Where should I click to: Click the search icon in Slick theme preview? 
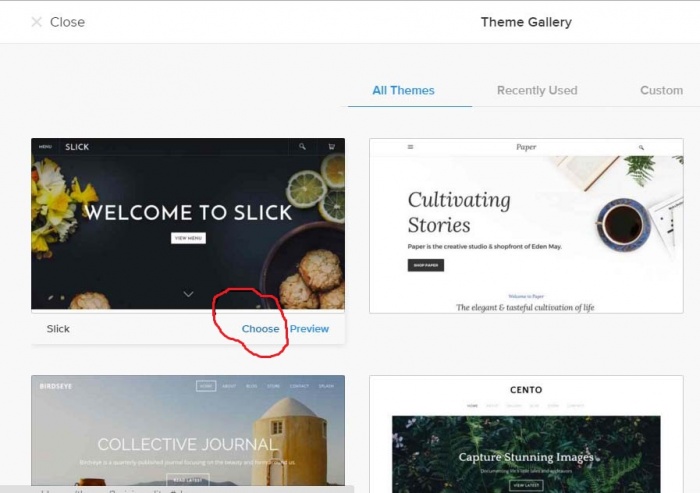click(302, 147)
